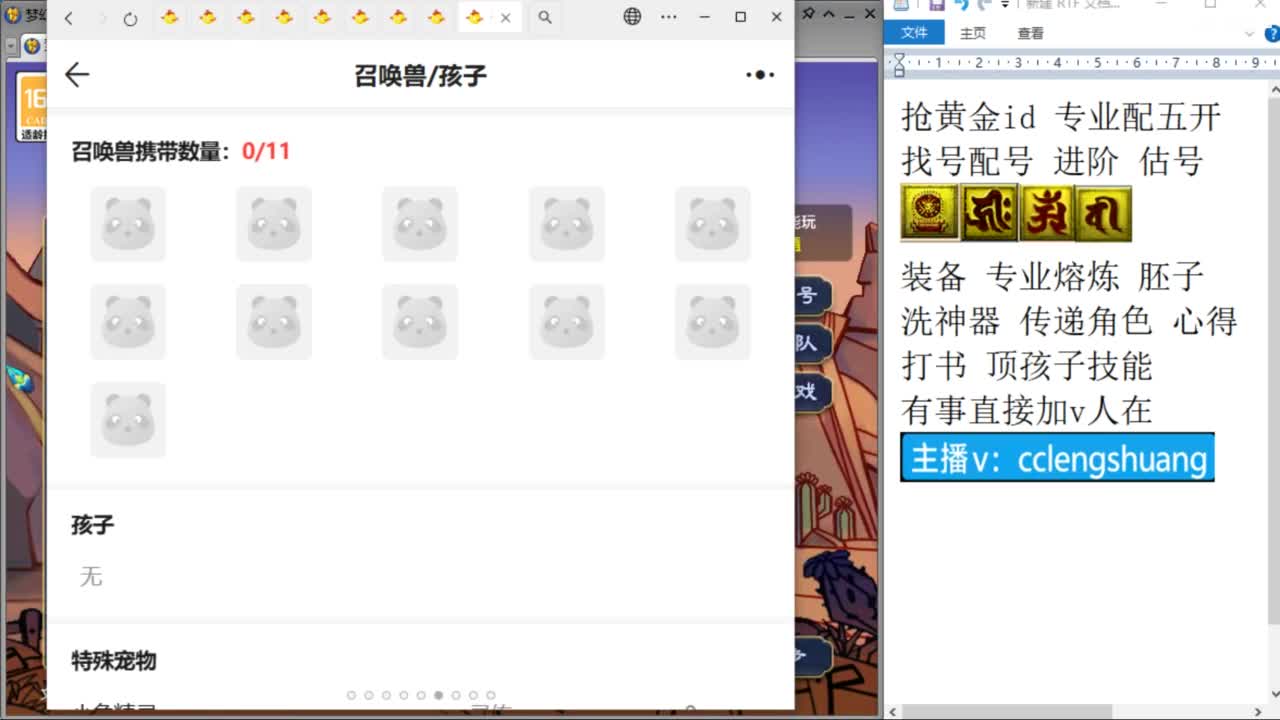Click the browser back chevron button
Viewport: 1280px width, 720px height.
[x=68, y=18]
